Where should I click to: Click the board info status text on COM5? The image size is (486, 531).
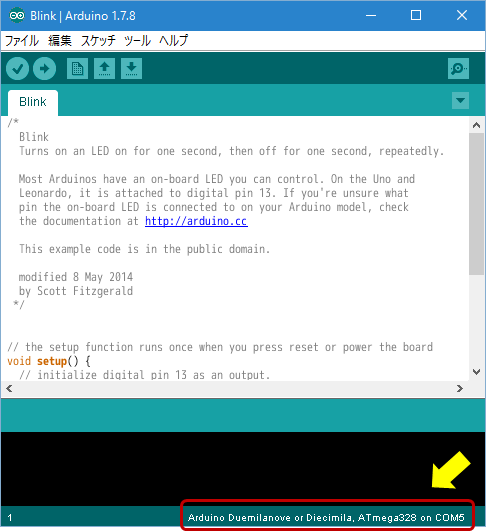pyautogui.click(x=326, y=517)
